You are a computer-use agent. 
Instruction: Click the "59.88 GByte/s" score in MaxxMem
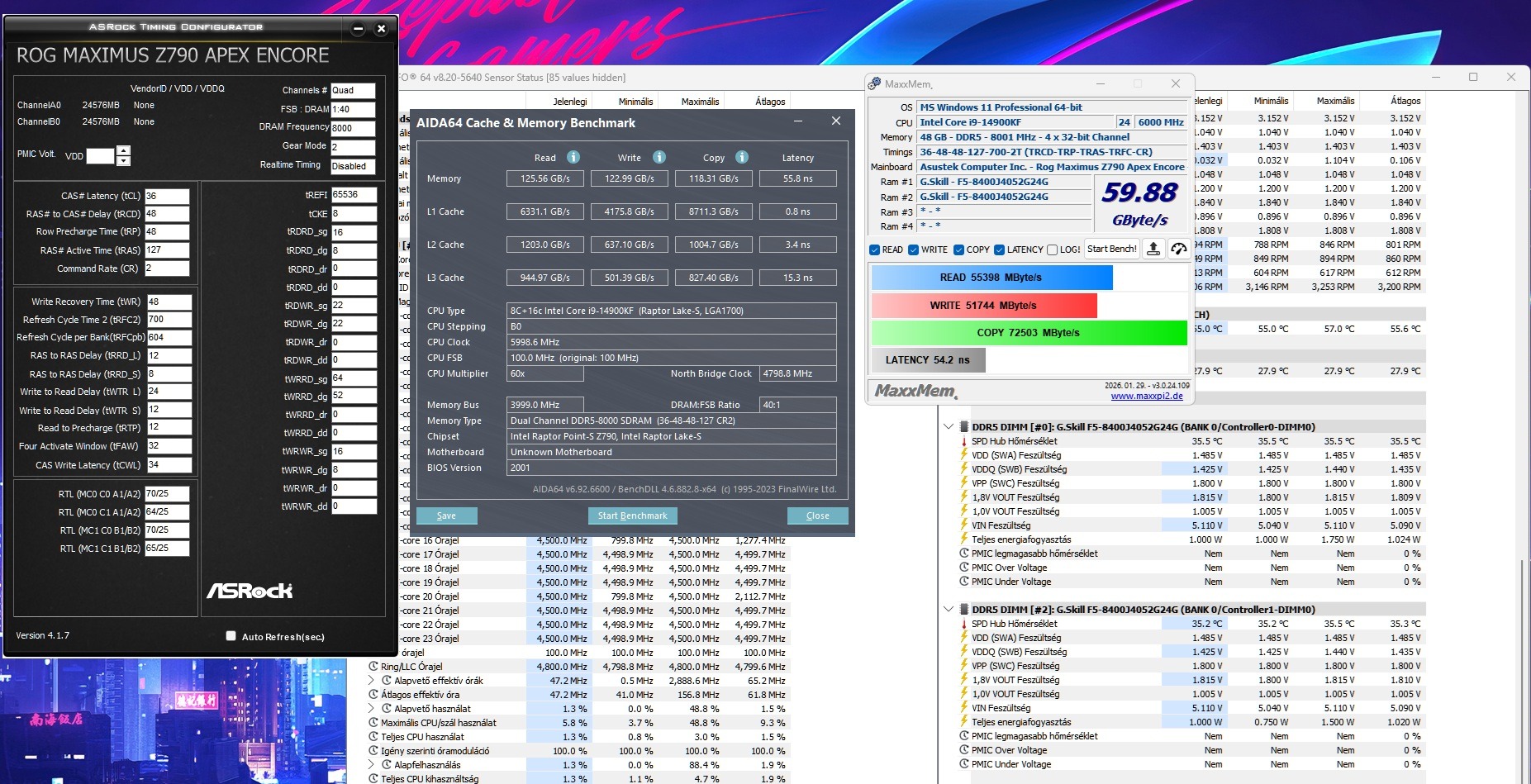click(1140, 204)
